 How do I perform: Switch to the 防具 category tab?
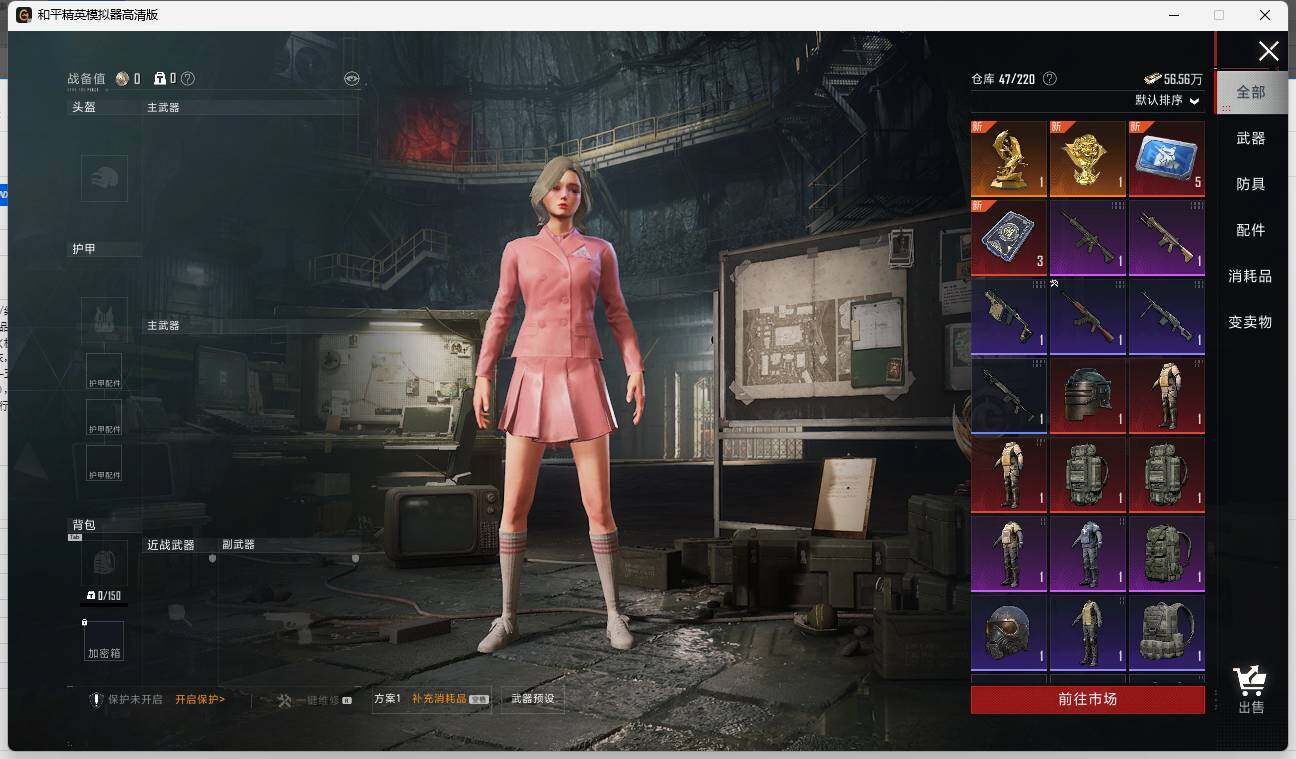[1251, 184]
